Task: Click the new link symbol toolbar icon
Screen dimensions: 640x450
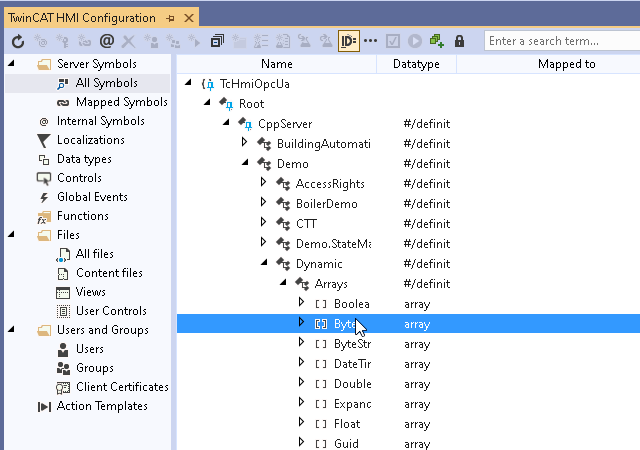Action: pos(84,41)
